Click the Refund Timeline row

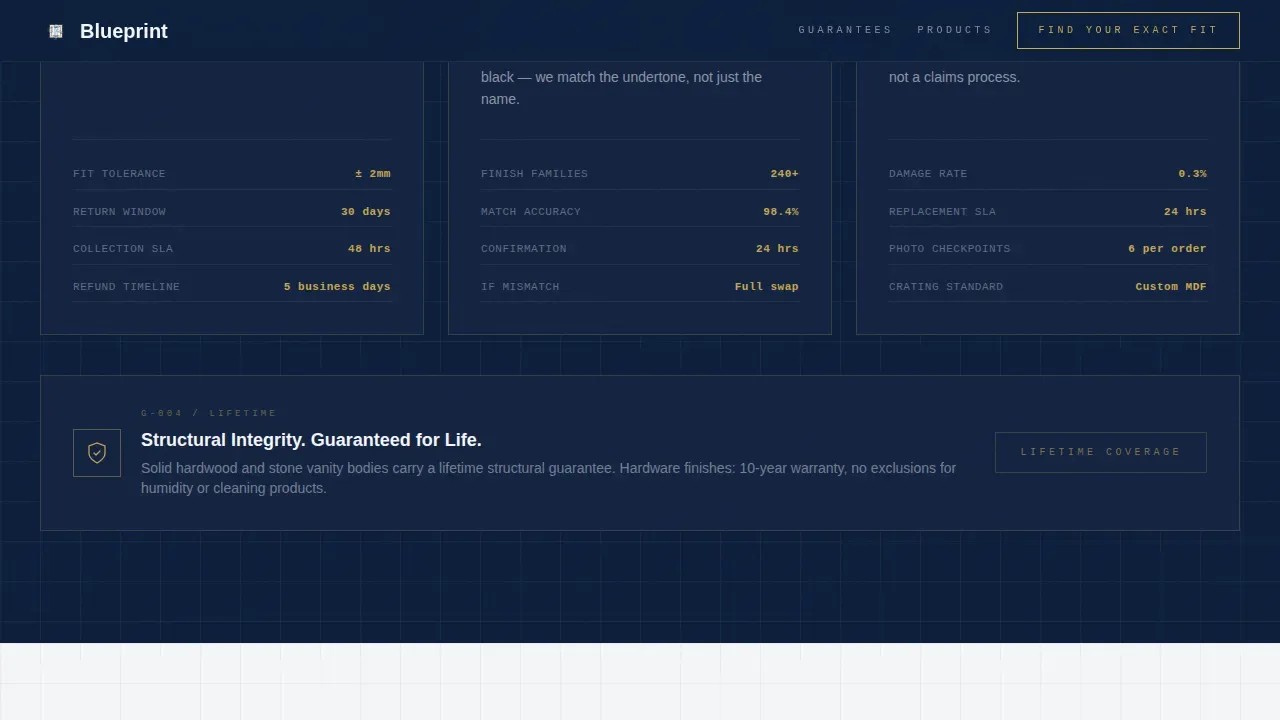[232, 286]
